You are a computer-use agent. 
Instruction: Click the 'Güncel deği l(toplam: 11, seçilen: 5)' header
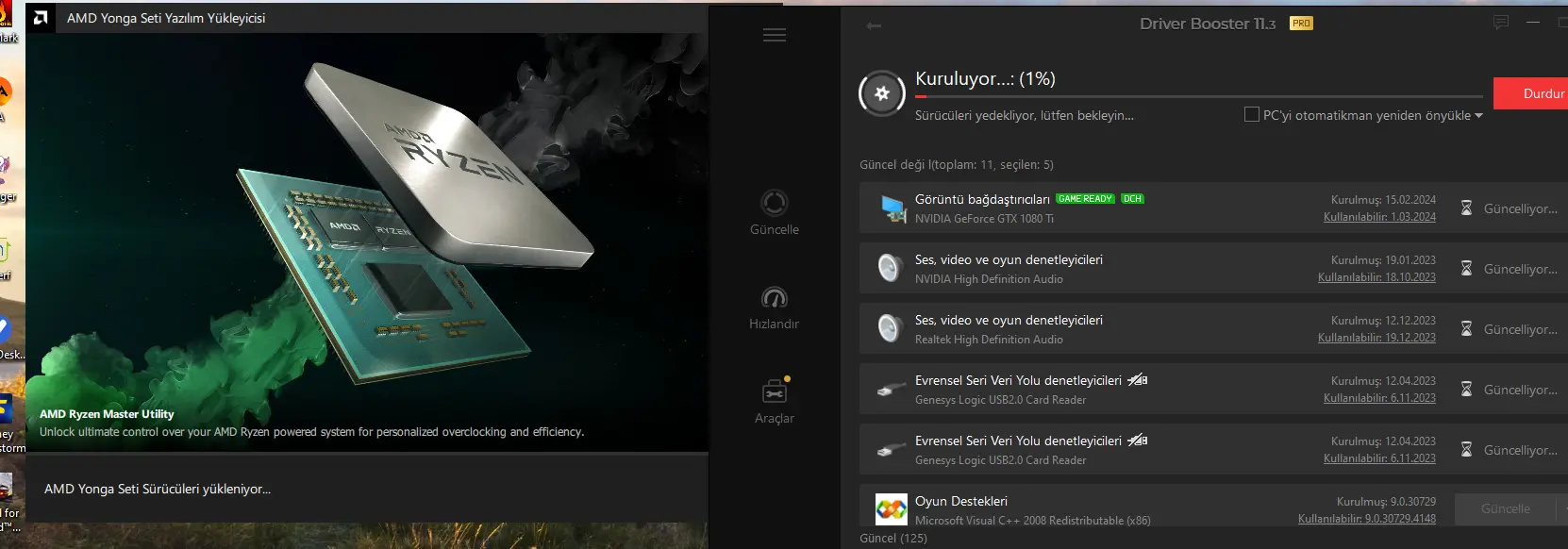(x=957, y=164)
